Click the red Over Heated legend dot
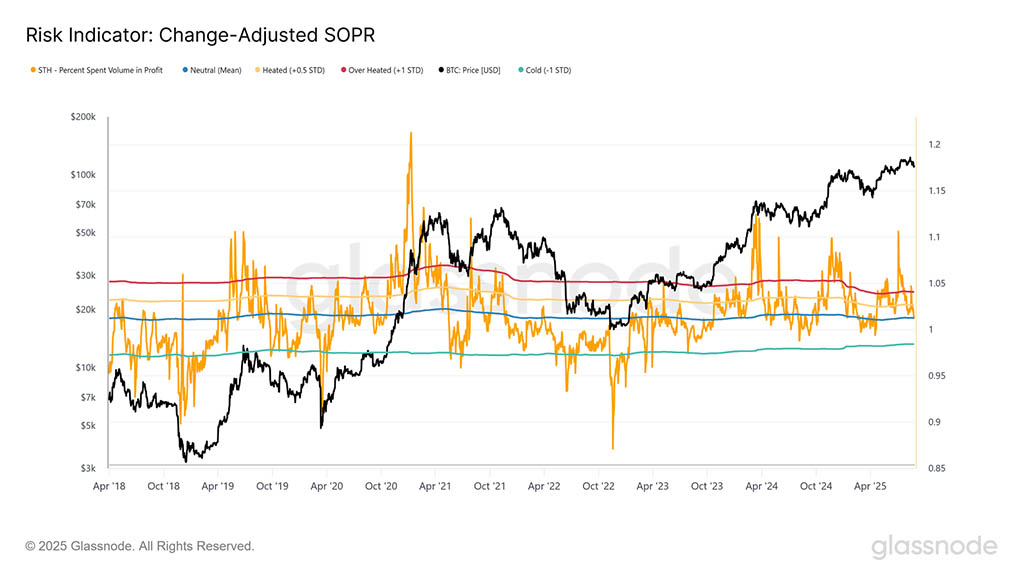Viewport: 1024px width, 576px height. [343, 70]
